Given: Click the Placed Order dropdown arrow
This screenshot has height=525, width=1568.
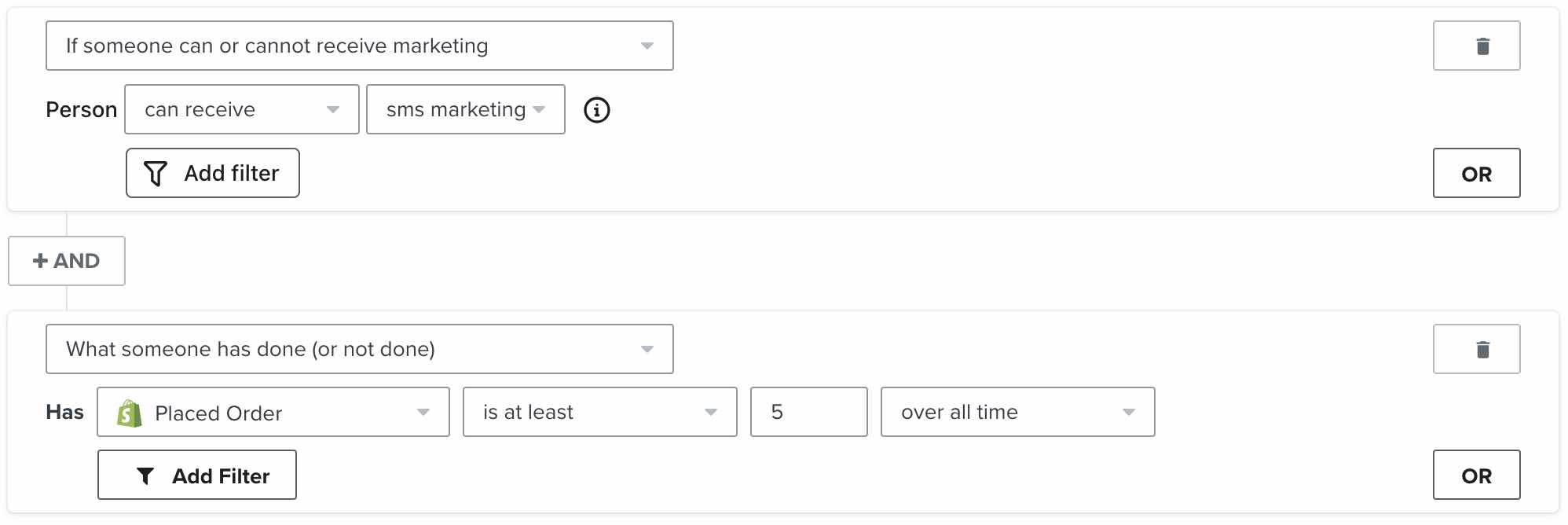Looking at the screenshot, I should tap(423, 413).
